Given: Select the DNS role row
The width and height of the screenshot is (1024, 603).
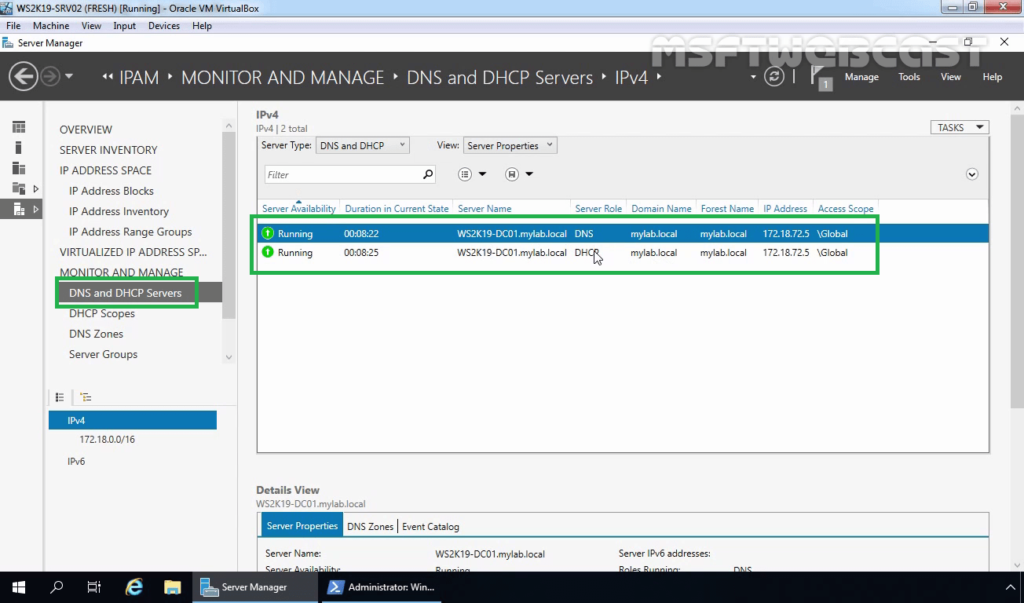Looking at the screenshot, I should [623, 233].
